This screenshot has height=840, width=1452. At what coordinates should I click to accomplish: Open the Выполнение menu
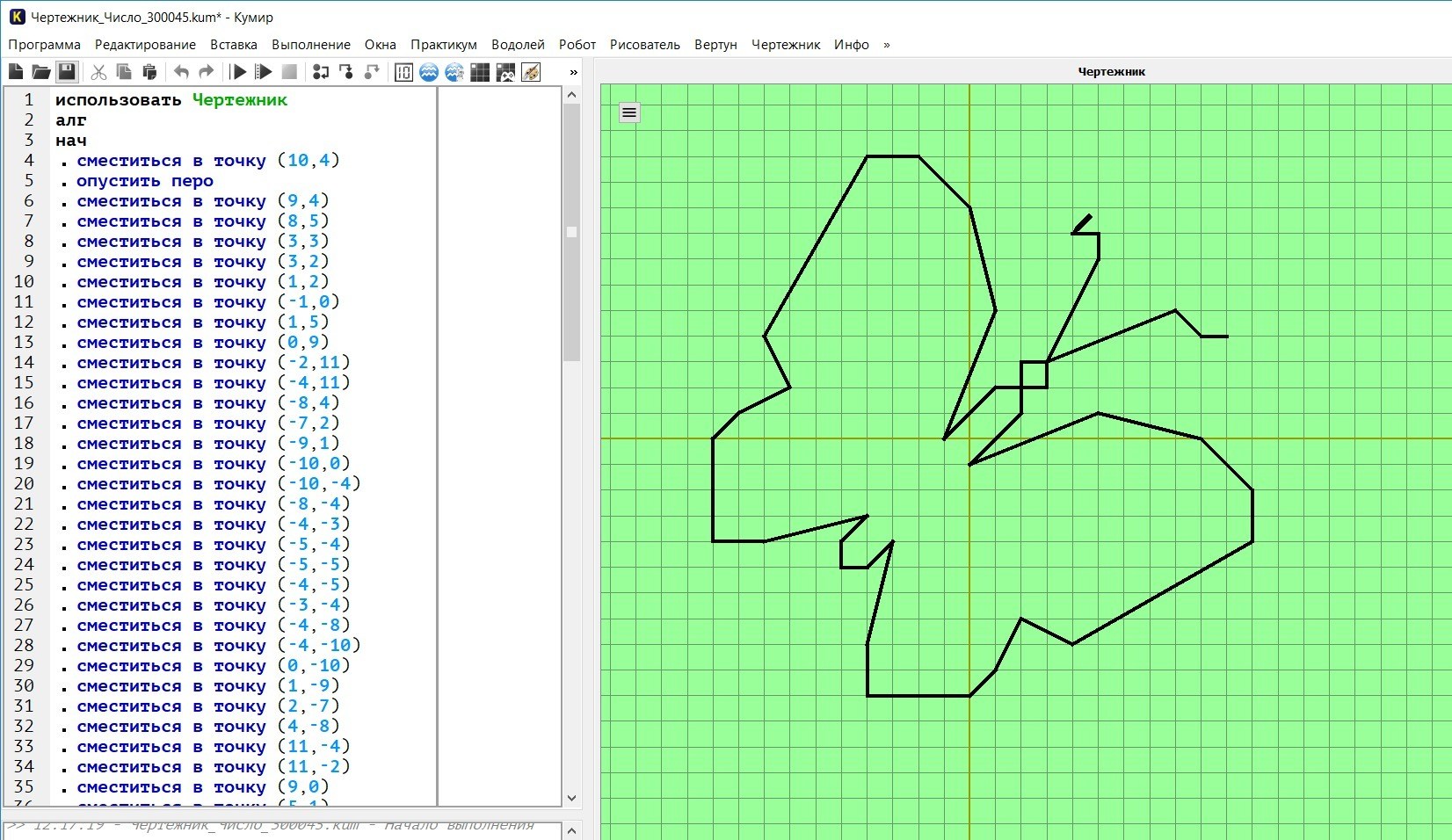coord(311,45)
